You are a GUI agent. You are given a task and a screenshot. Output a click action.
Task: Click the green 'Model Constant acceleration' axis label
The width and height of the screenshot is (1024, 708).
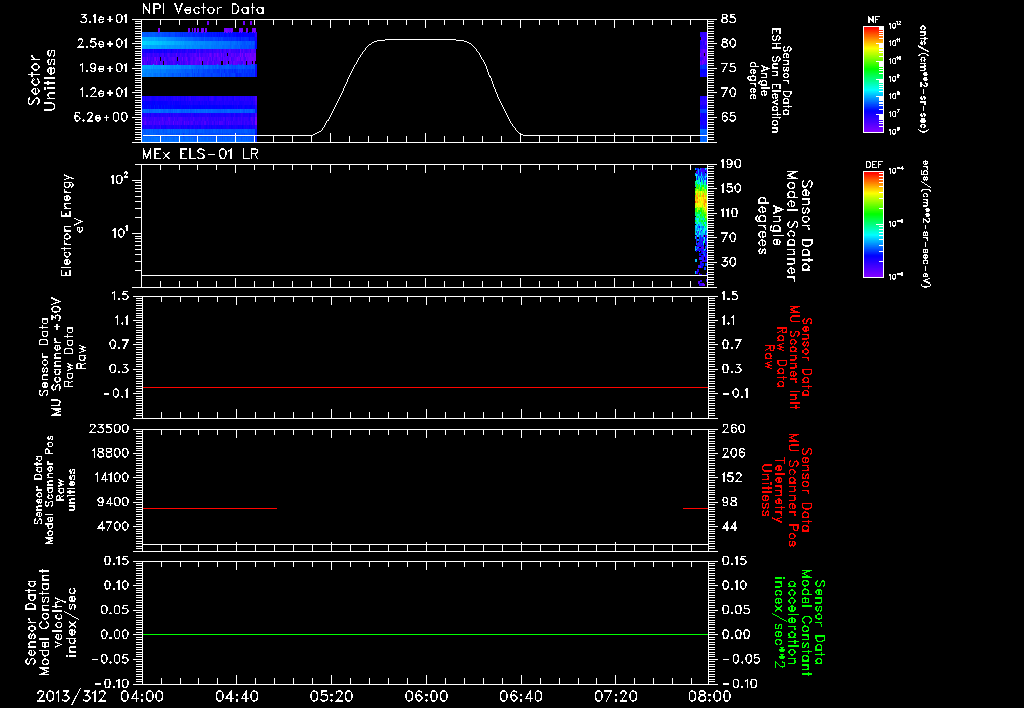(798, 622)
